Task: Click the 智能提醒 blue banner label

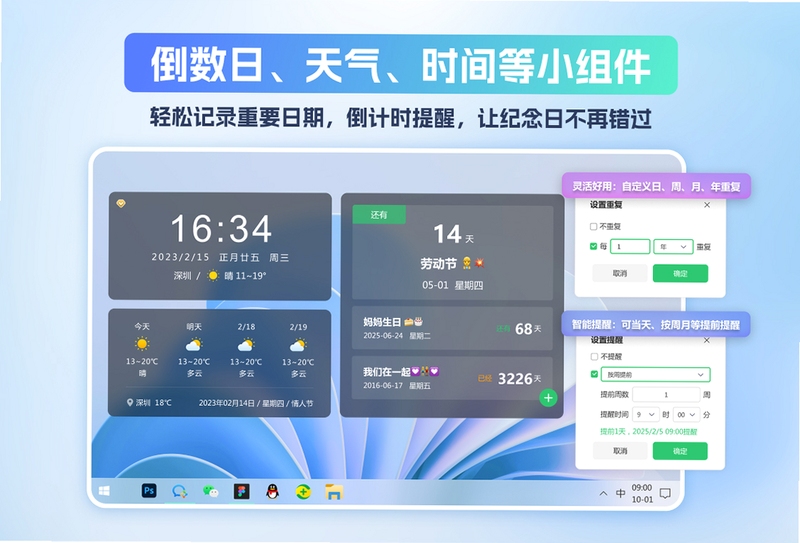Action: click(656, 325)
